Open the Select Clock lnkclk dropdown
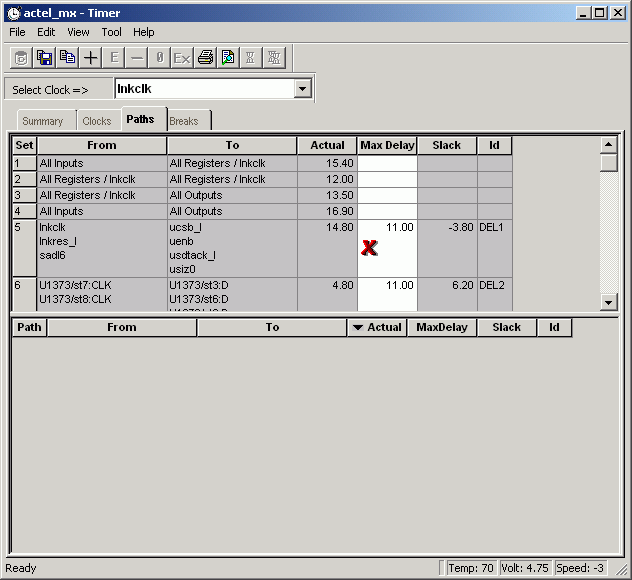 [x=302, y=88]
